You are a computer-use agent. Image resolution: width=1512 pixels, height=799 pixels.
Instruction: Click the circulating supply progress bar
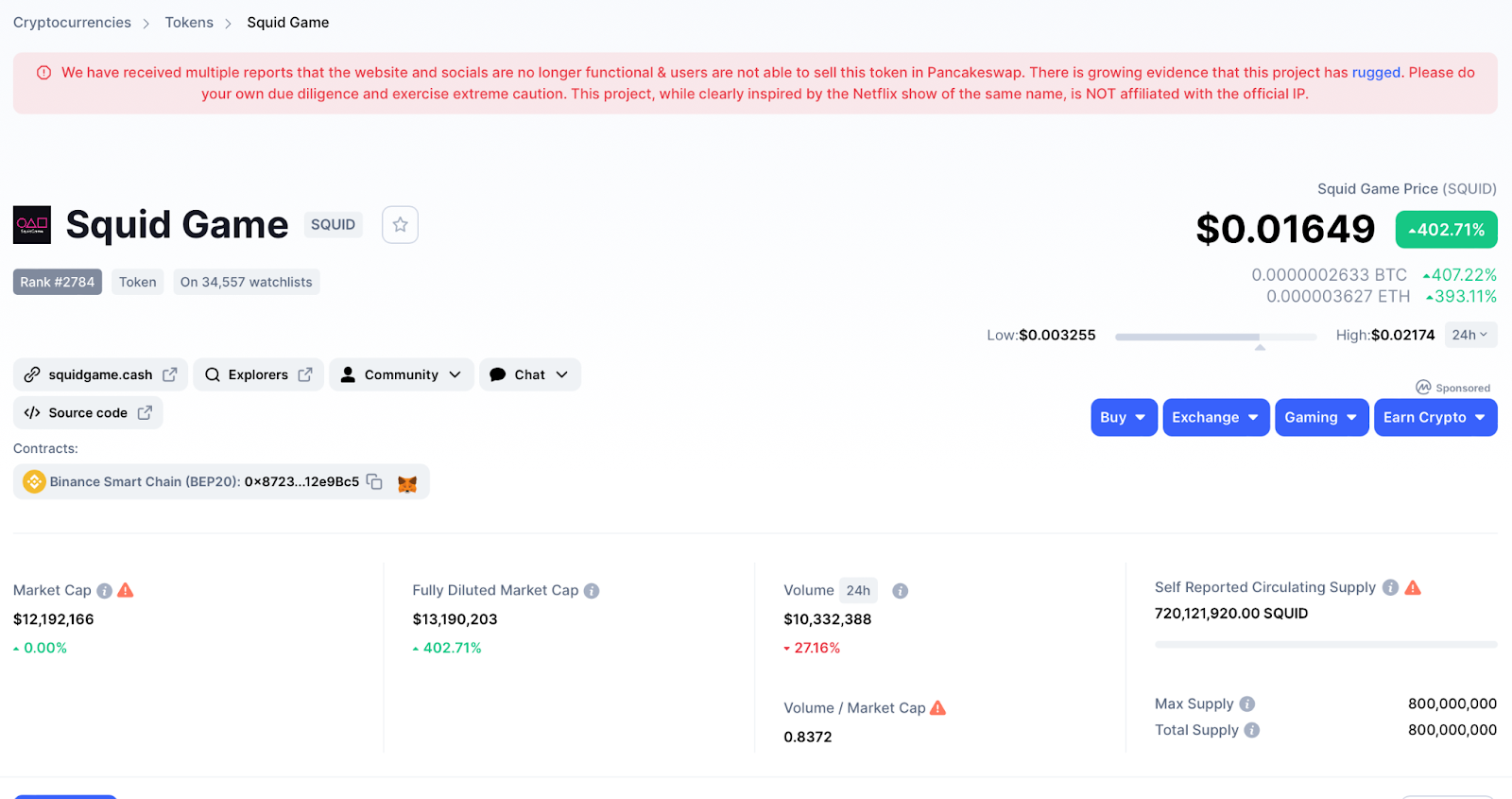coord(1326,645)
